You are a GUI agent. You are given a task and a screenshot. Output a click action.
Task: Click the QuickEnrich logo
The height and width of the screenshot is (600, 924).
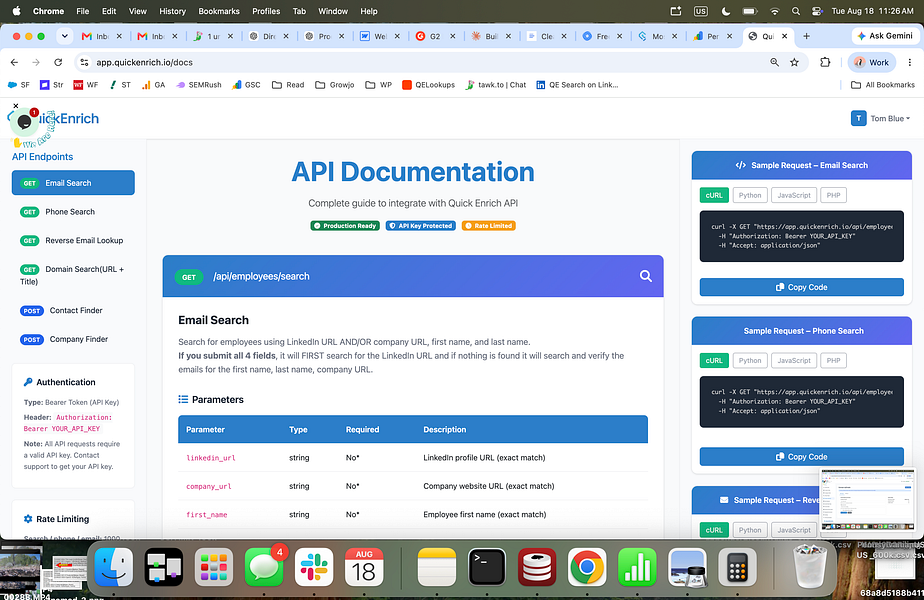(56, 118)
